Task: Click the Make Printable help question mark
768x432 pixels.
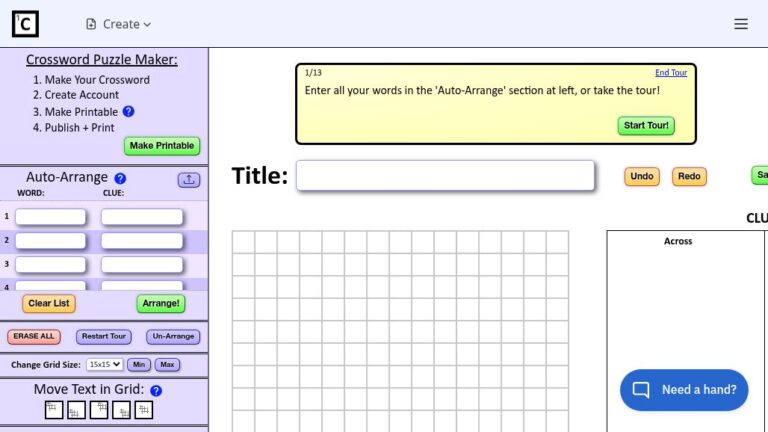Action: tap(128, 112)
